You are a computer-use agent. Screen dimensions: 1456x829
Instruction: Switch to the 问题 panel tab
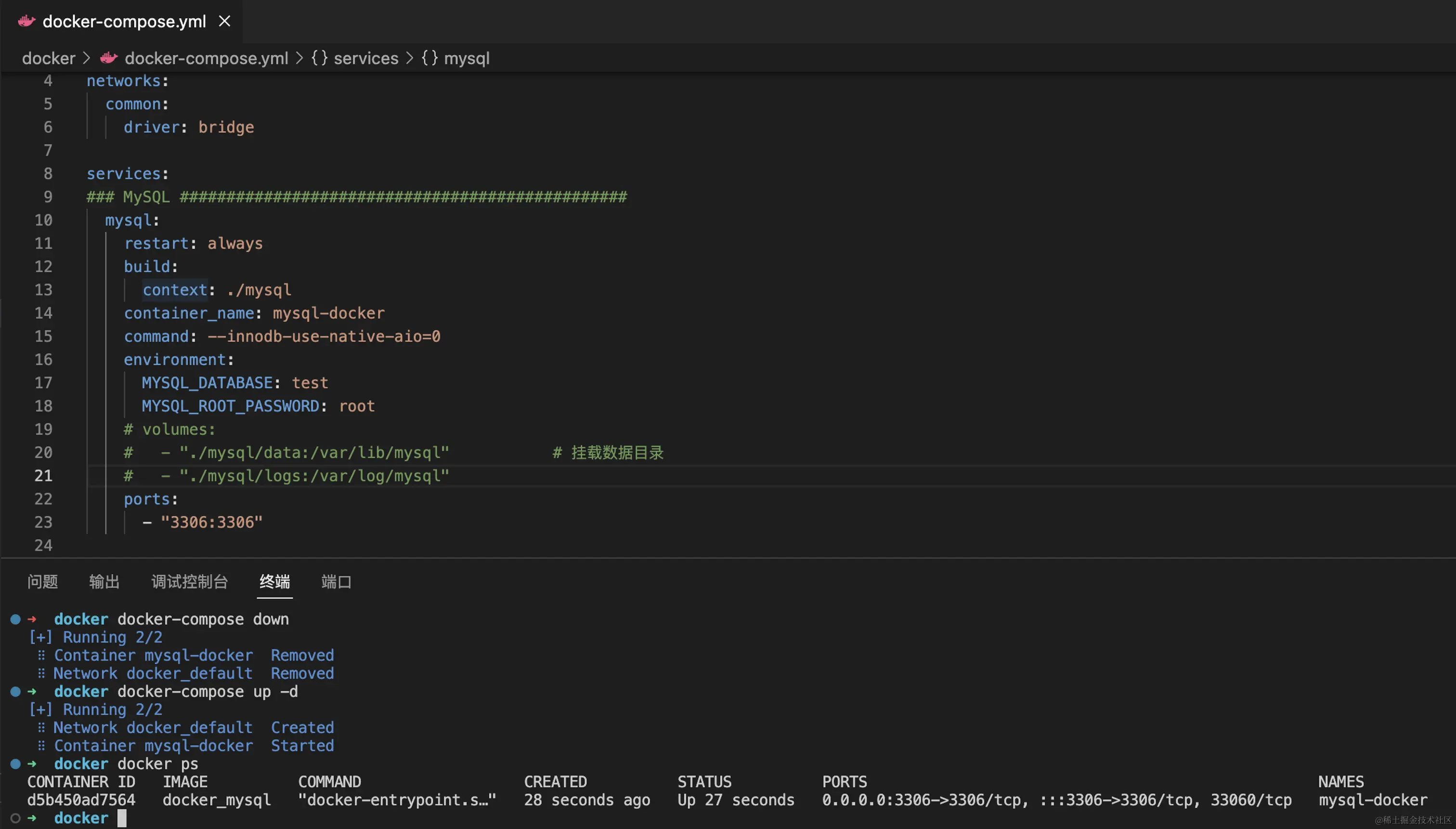[x=43, y=581]
